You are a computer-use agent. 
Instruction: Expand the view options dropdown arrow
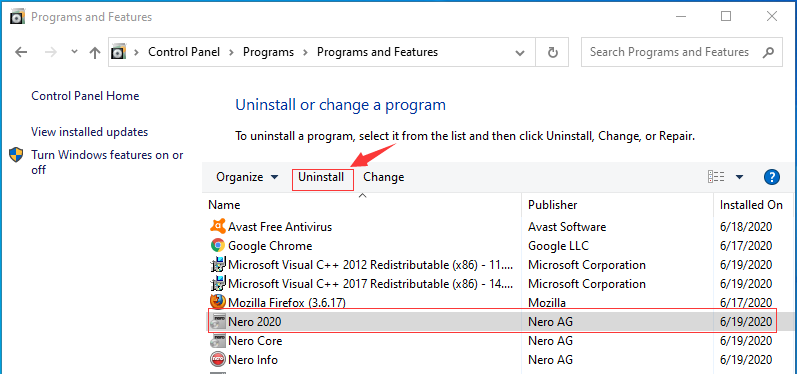[x=740, y=177]
